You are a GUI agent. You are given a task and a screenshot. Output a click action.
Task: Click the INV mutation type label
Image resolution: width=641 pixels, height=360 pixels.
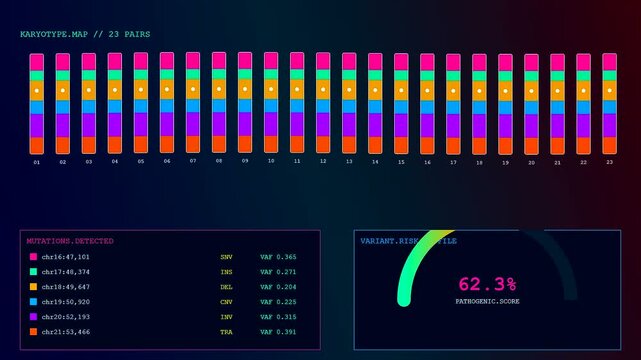(x=226, y=317)
